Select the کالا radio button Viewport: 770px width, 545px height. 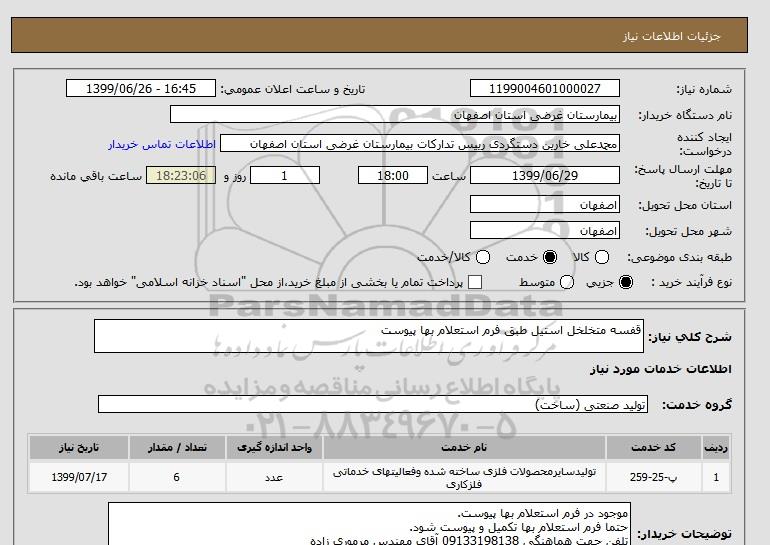[x=602, y=257]
